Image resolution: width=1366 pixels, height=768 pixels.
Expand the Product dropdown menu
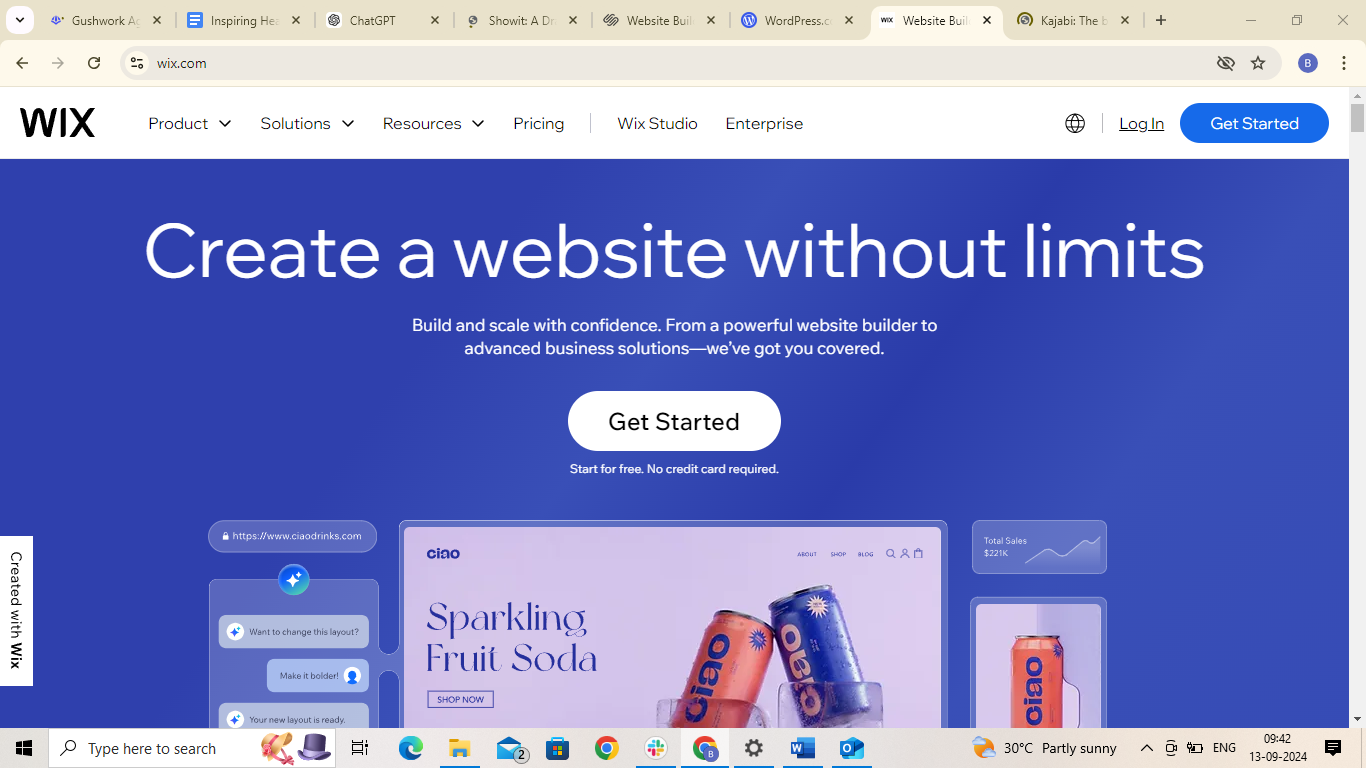click(x=190, y=123)
